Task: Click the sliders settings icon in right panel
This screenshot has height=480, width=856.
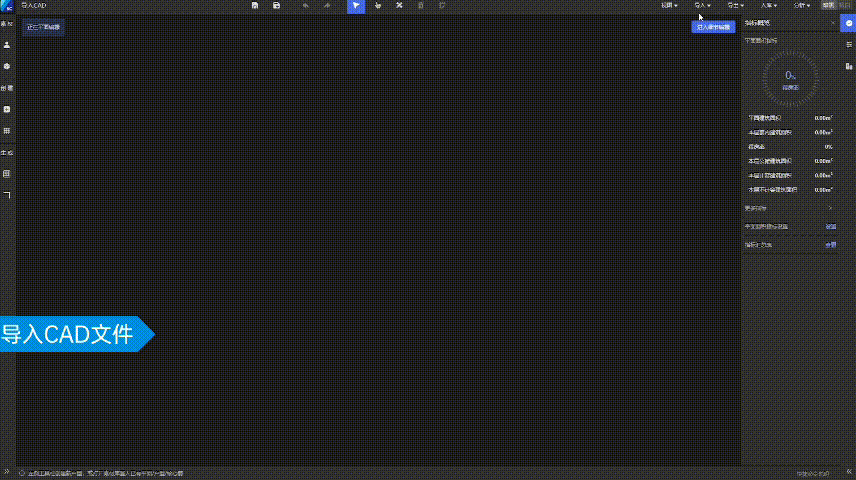Action: tap(848, 45)
